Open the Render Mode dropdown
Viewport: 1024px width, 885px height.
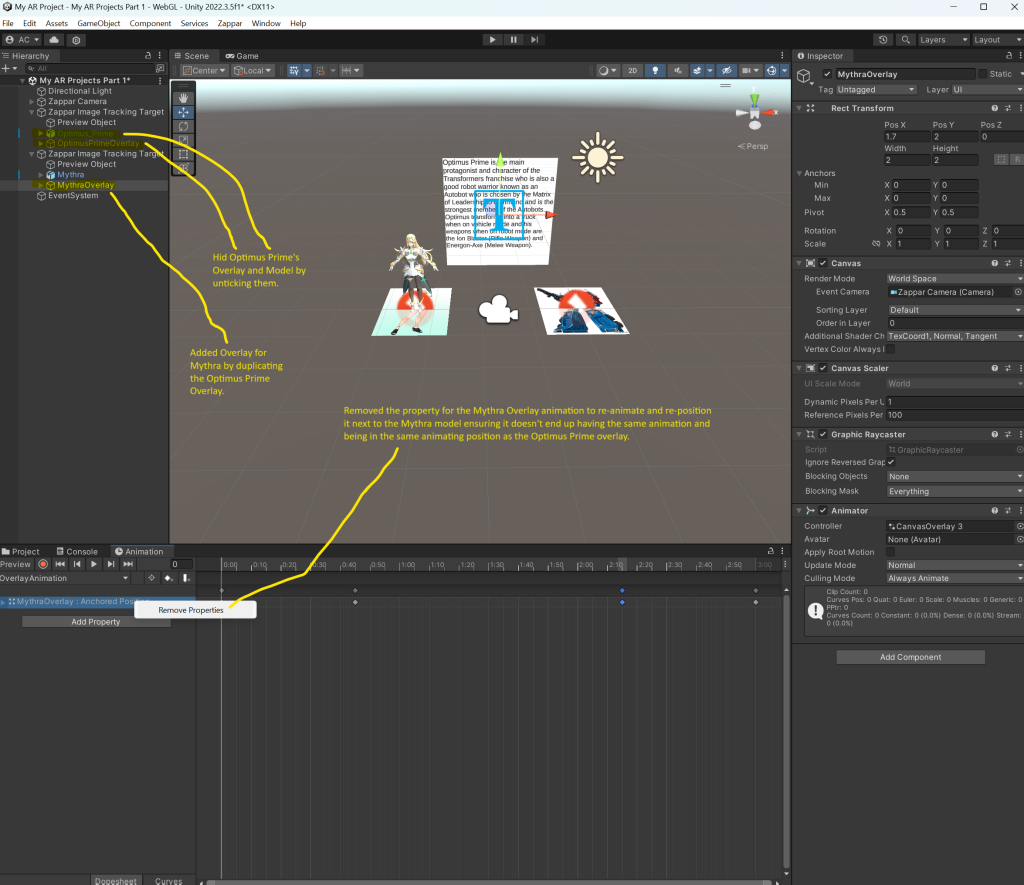point(954,278)
